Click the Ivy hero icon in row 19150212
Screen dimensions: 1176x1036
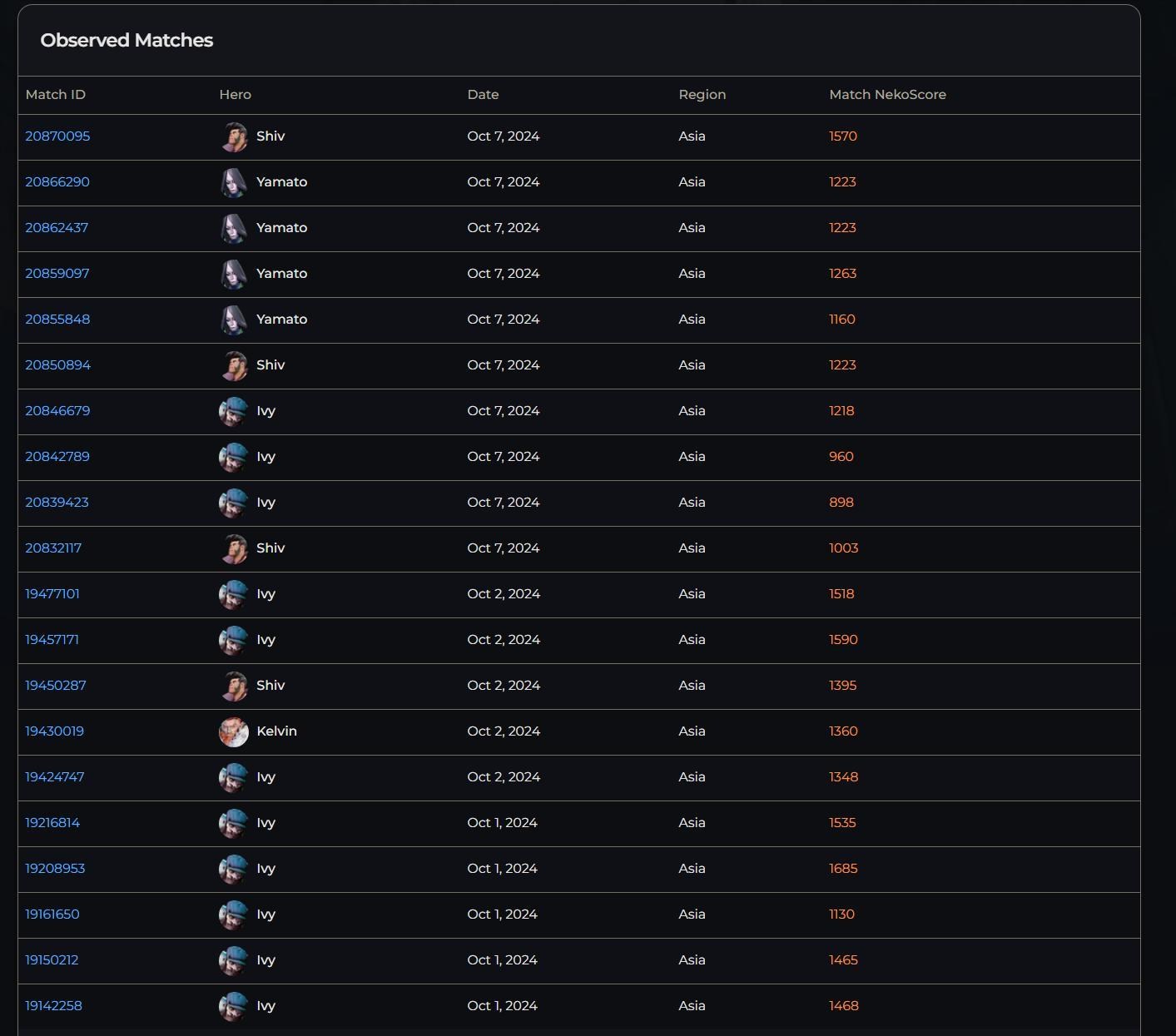(234, 961)
